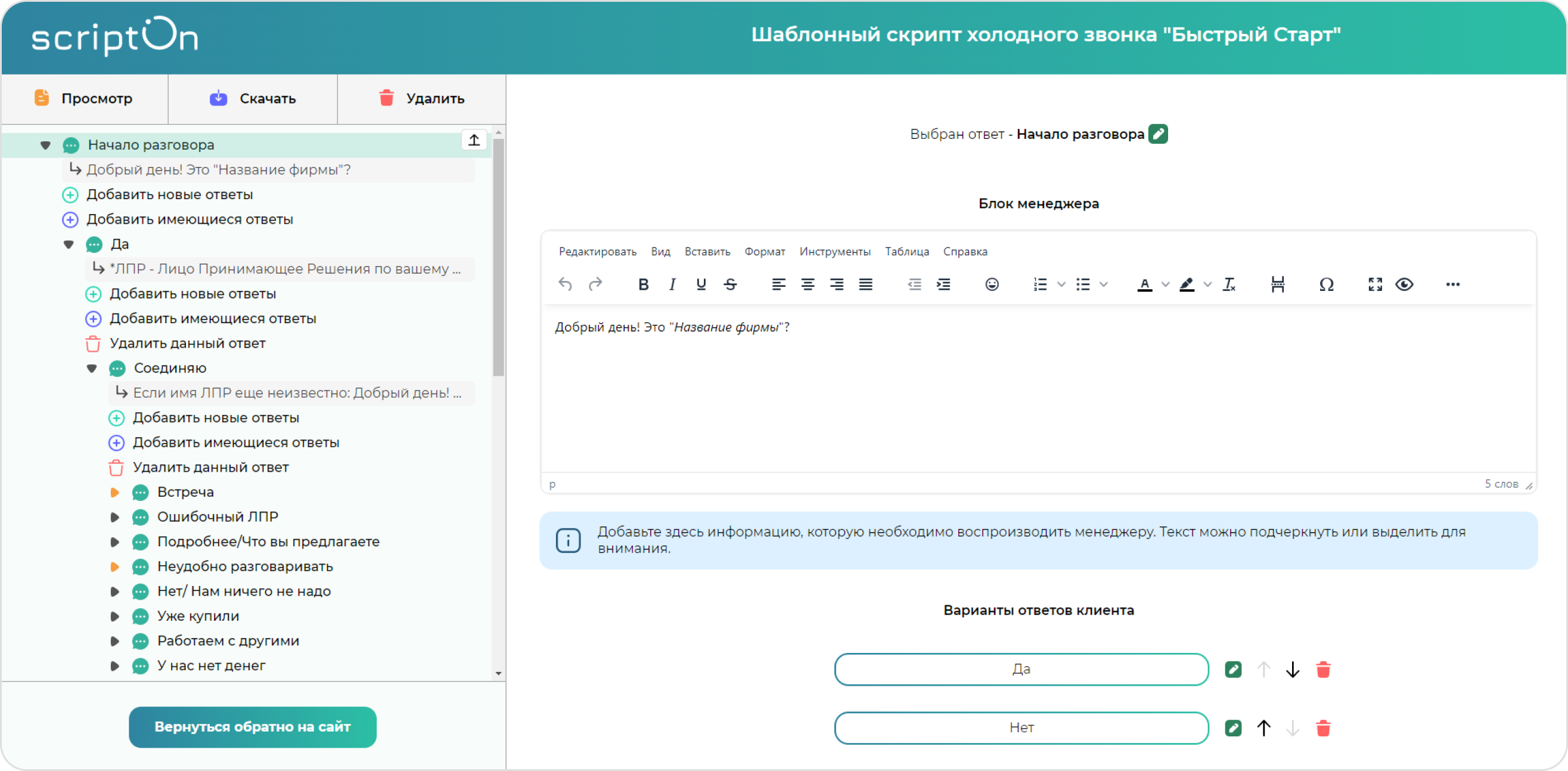Open the "Формат" menu

tap(765, 252)
